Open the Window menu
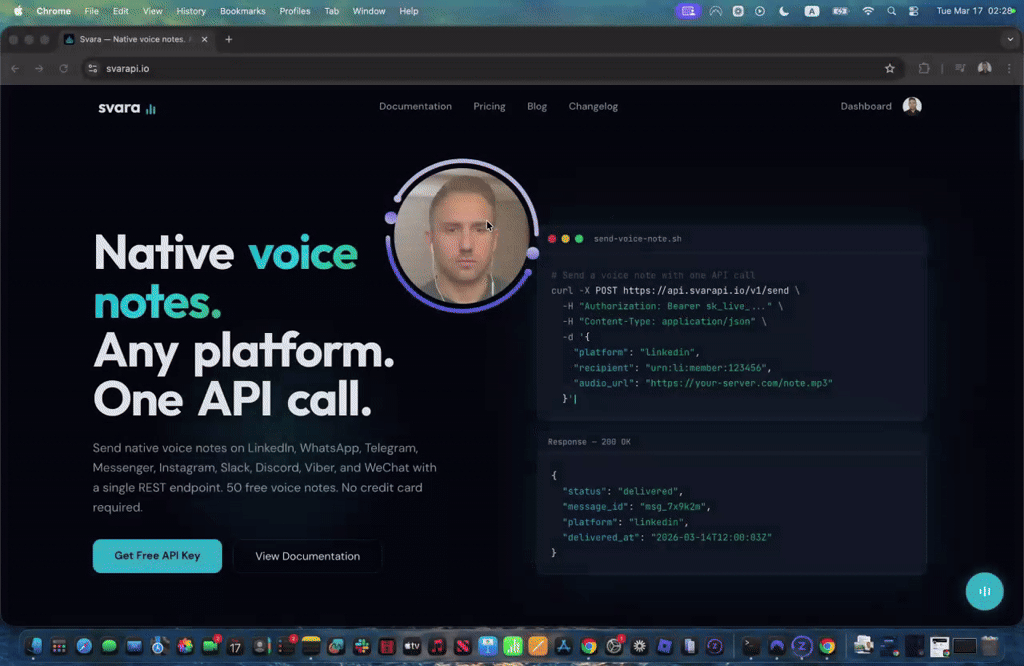Image resolution: width=1024 pixels, height=666 pixels. coord(369,11)
